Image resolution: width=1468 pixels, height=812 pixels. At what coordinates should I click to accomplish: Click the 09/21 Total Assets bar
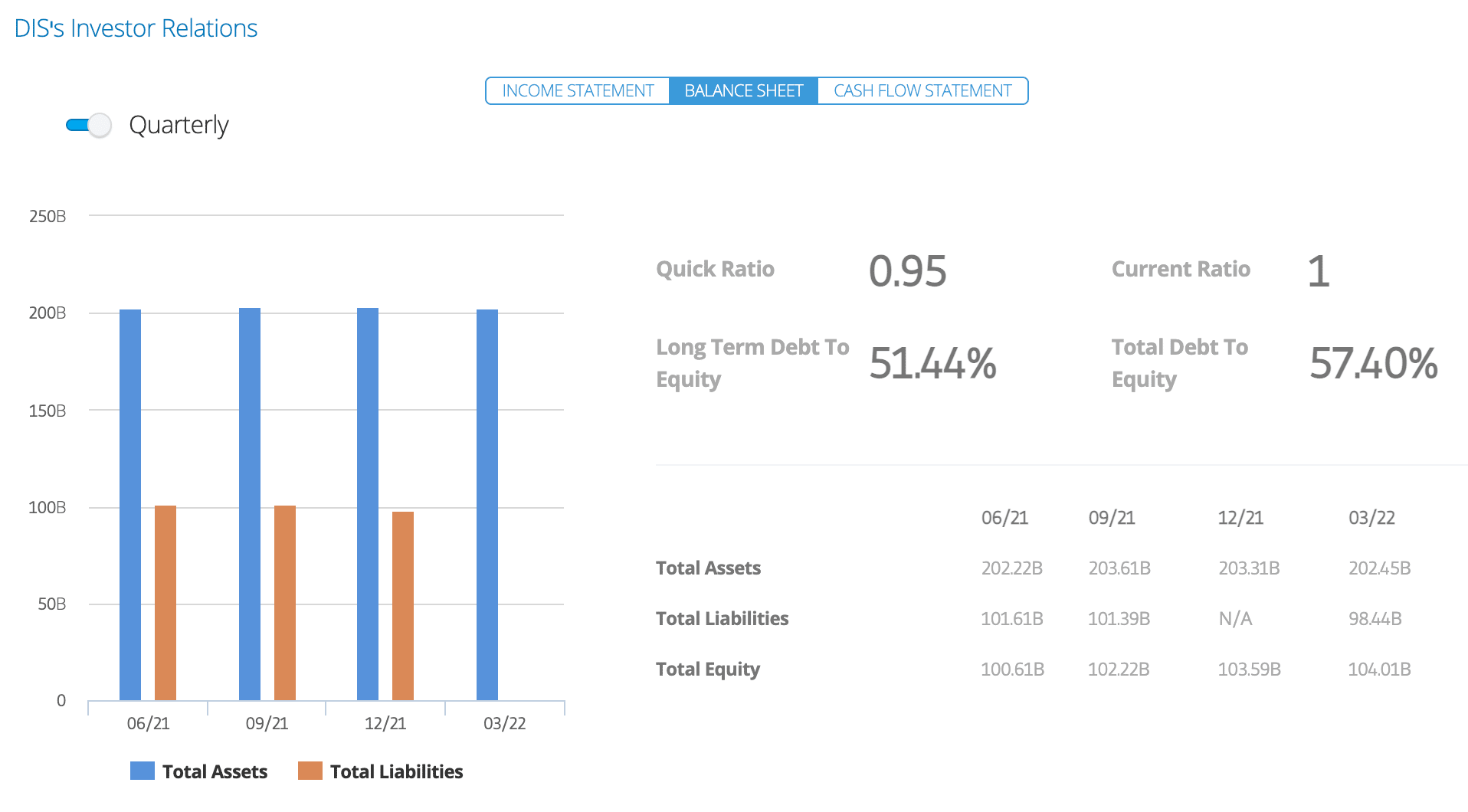click(x=250, y=504)
